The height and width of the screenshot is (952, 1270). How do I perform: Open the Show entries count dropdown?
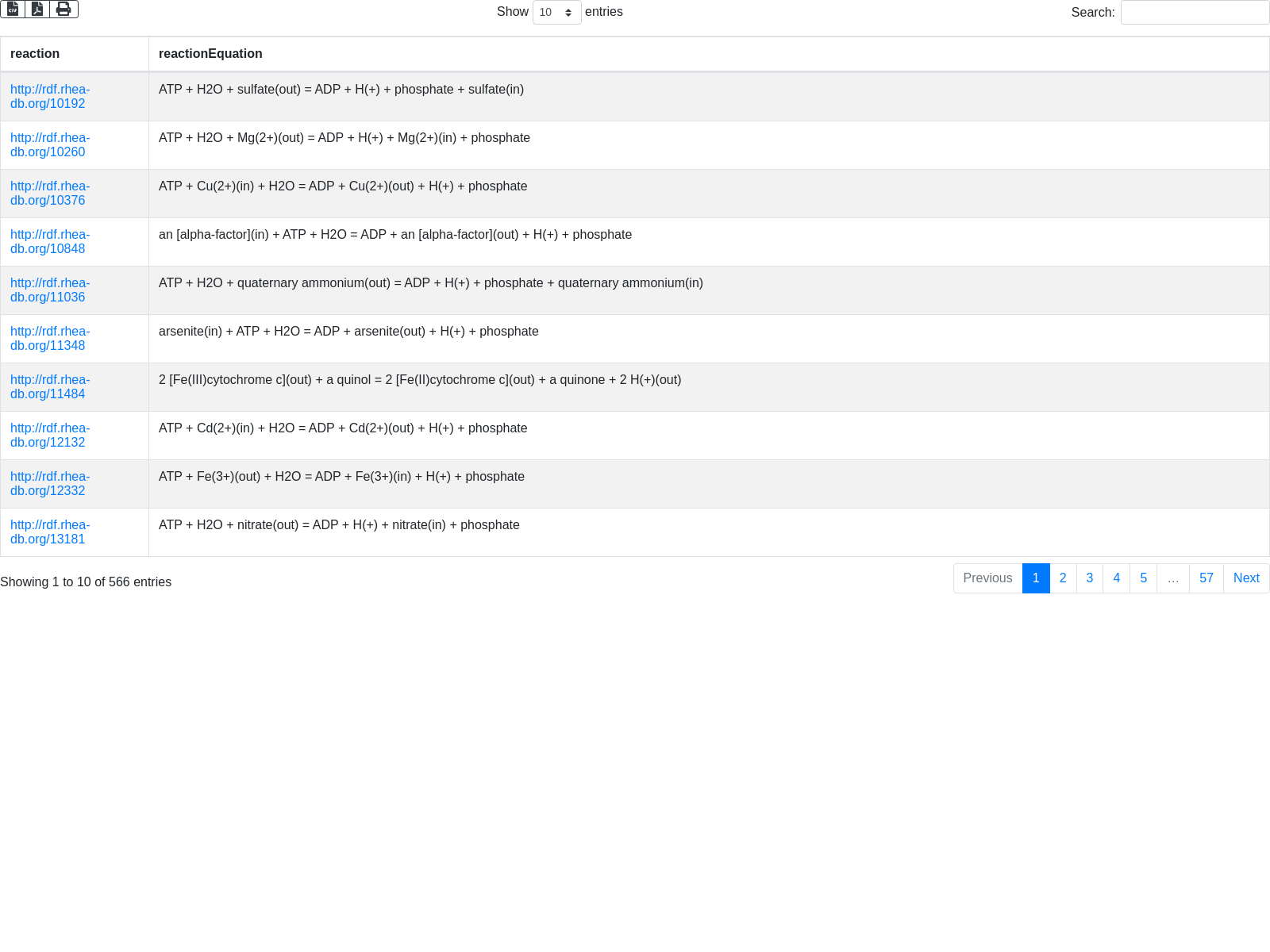pyautogui.click(x=556, y=13)
